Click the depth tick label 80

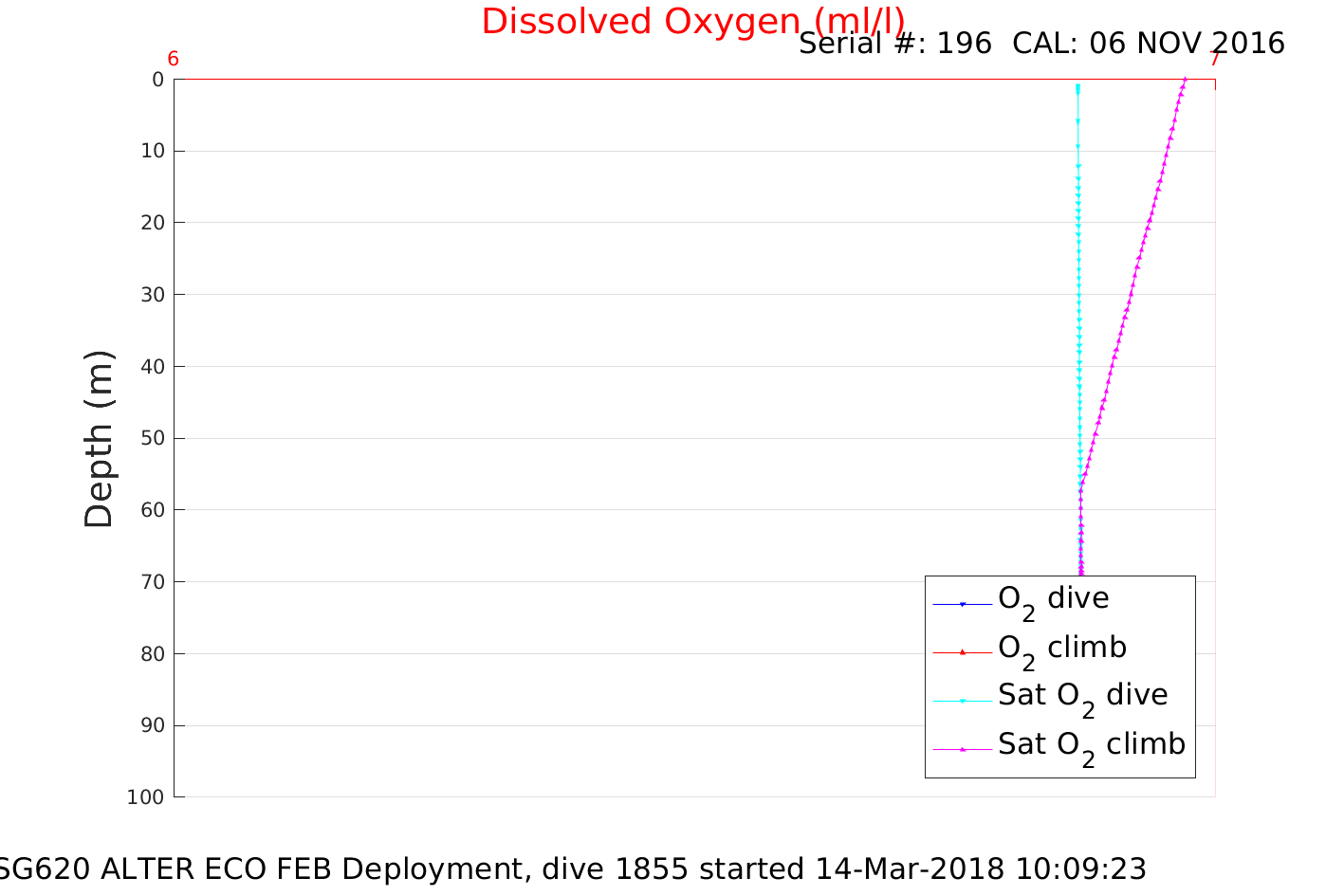coord(152,654)
